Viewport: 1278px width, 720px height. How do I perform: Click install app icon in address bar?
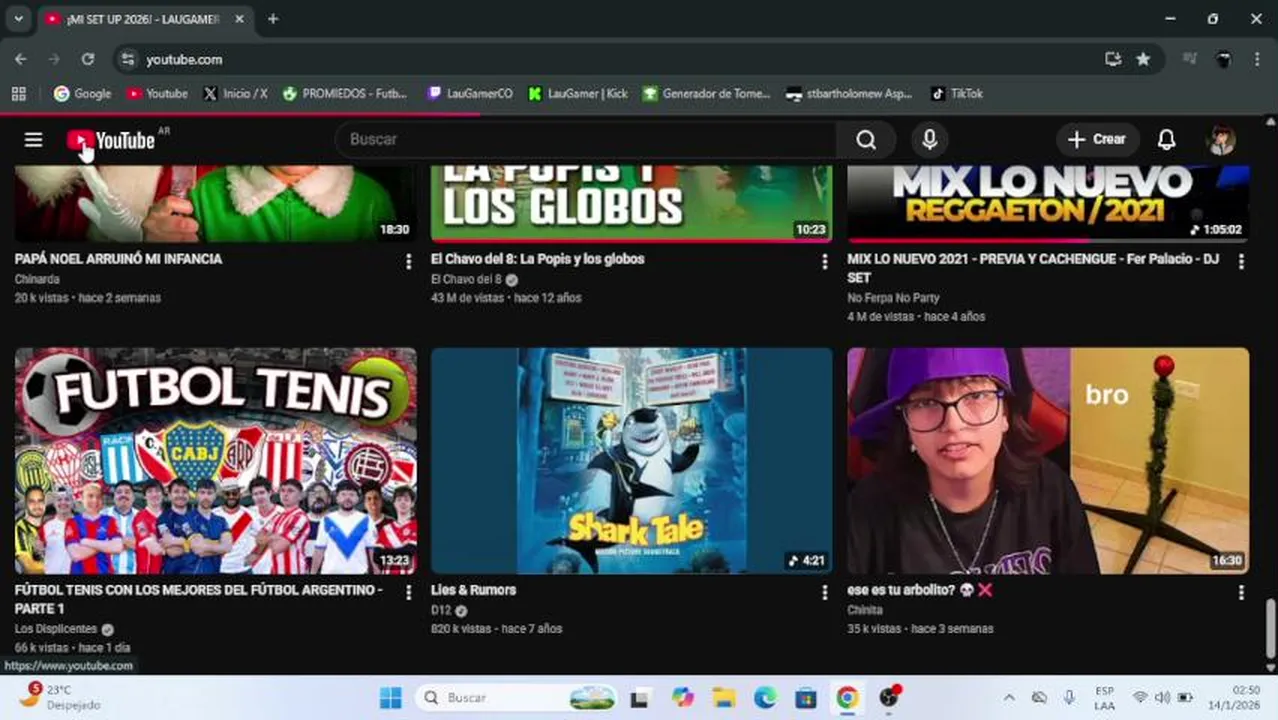[x=1113, y=59]
